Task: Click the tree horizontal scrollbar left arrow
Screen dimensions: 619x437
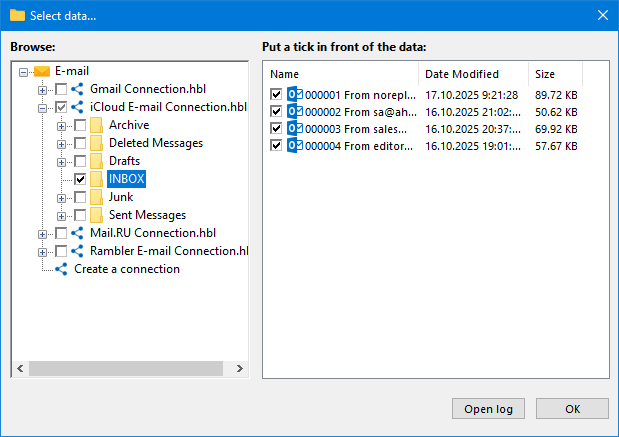Action: [x=21, y=368]
